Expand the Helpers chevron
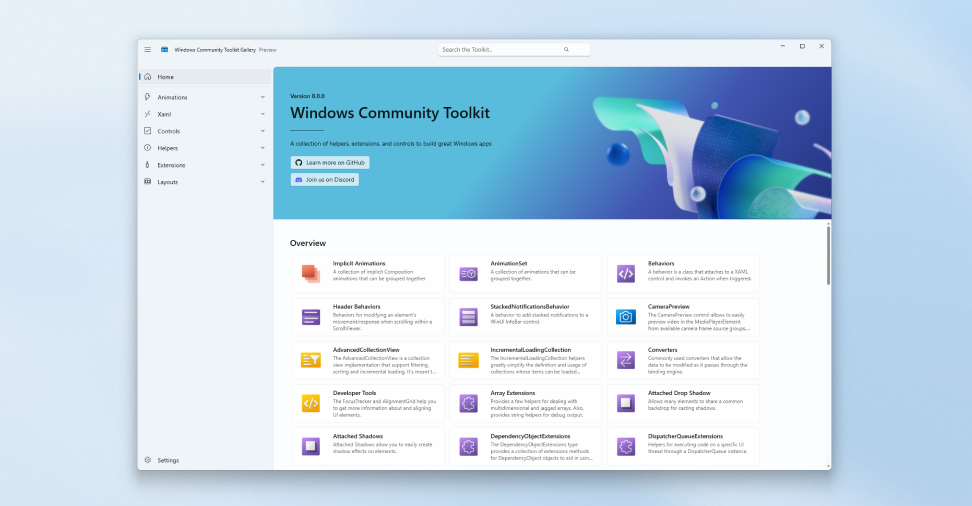Viewport: 972px width, 506px height. (263, 148)
